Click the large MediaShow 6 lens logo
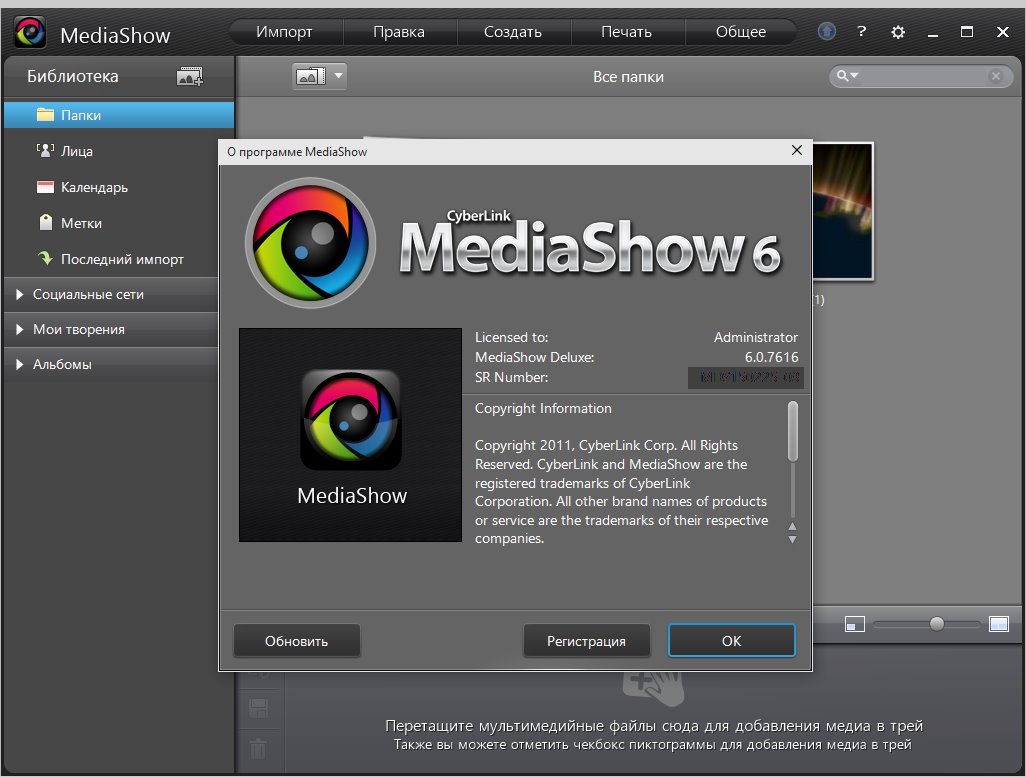Screen dimensions: 1026x777 (310, 243)
